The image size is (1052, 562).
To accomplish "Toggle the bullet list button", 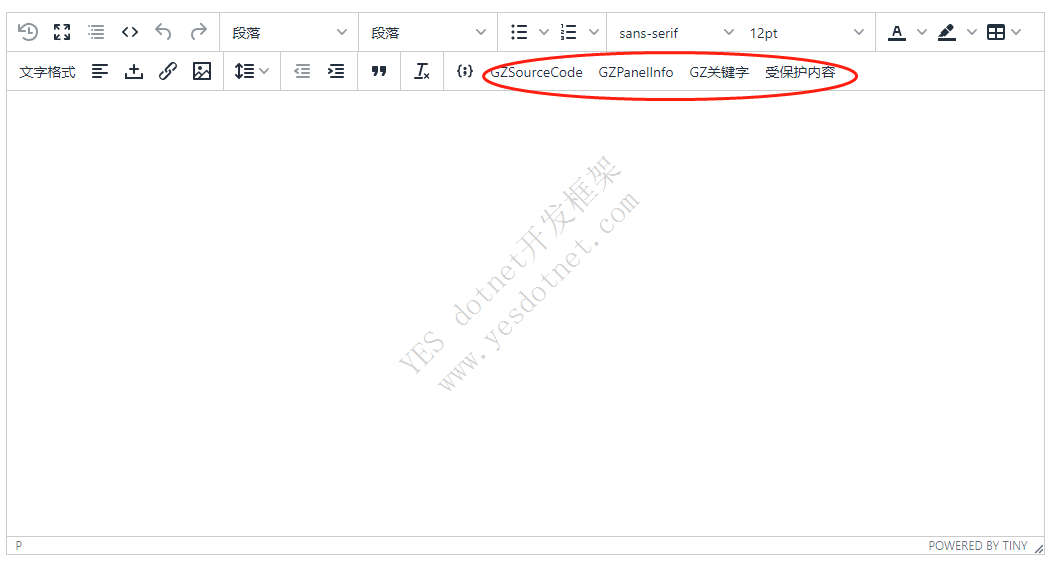I will click(519, 32).
